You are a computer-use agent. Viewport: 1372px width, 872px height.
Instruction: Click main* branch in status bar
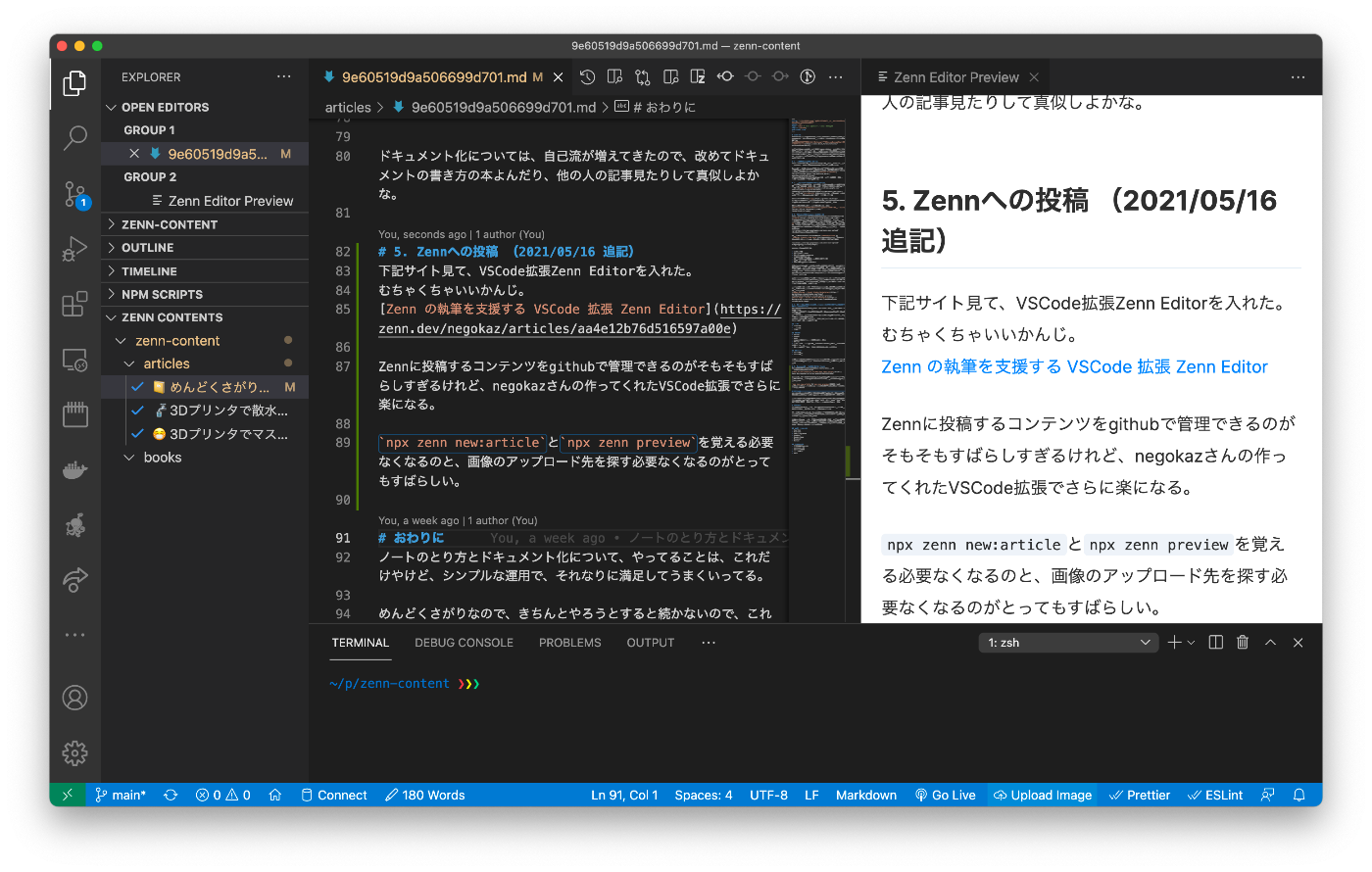121,795
